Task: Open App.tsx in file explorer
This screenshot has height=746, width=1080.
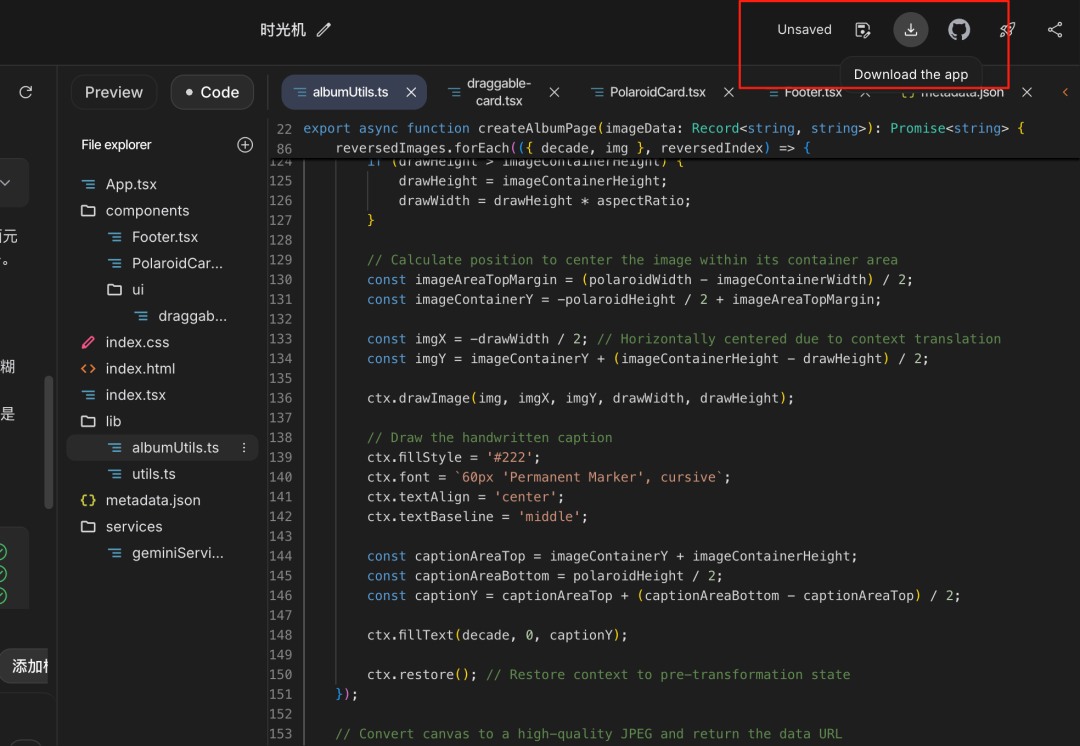Action: pos(131,185)
